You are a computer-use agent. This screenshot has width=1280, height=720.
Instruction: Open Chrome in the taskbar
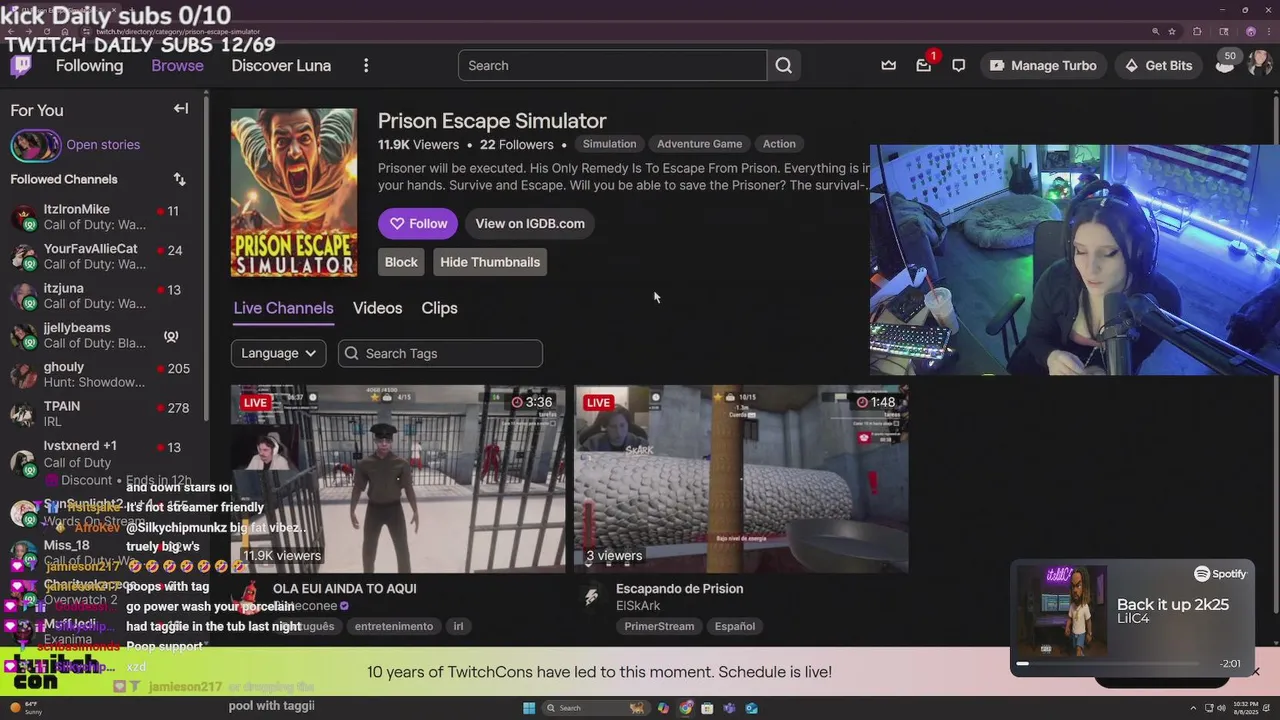coord(686,708)
